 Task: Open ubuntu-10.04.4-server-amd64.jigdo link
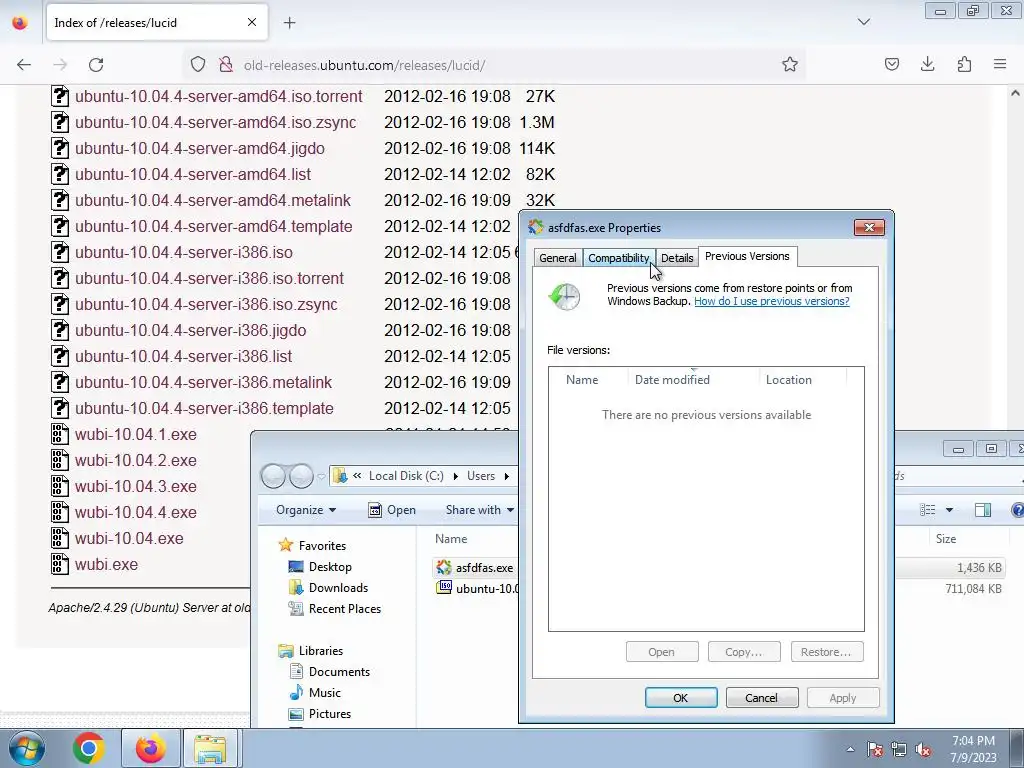tap(200, 148)
